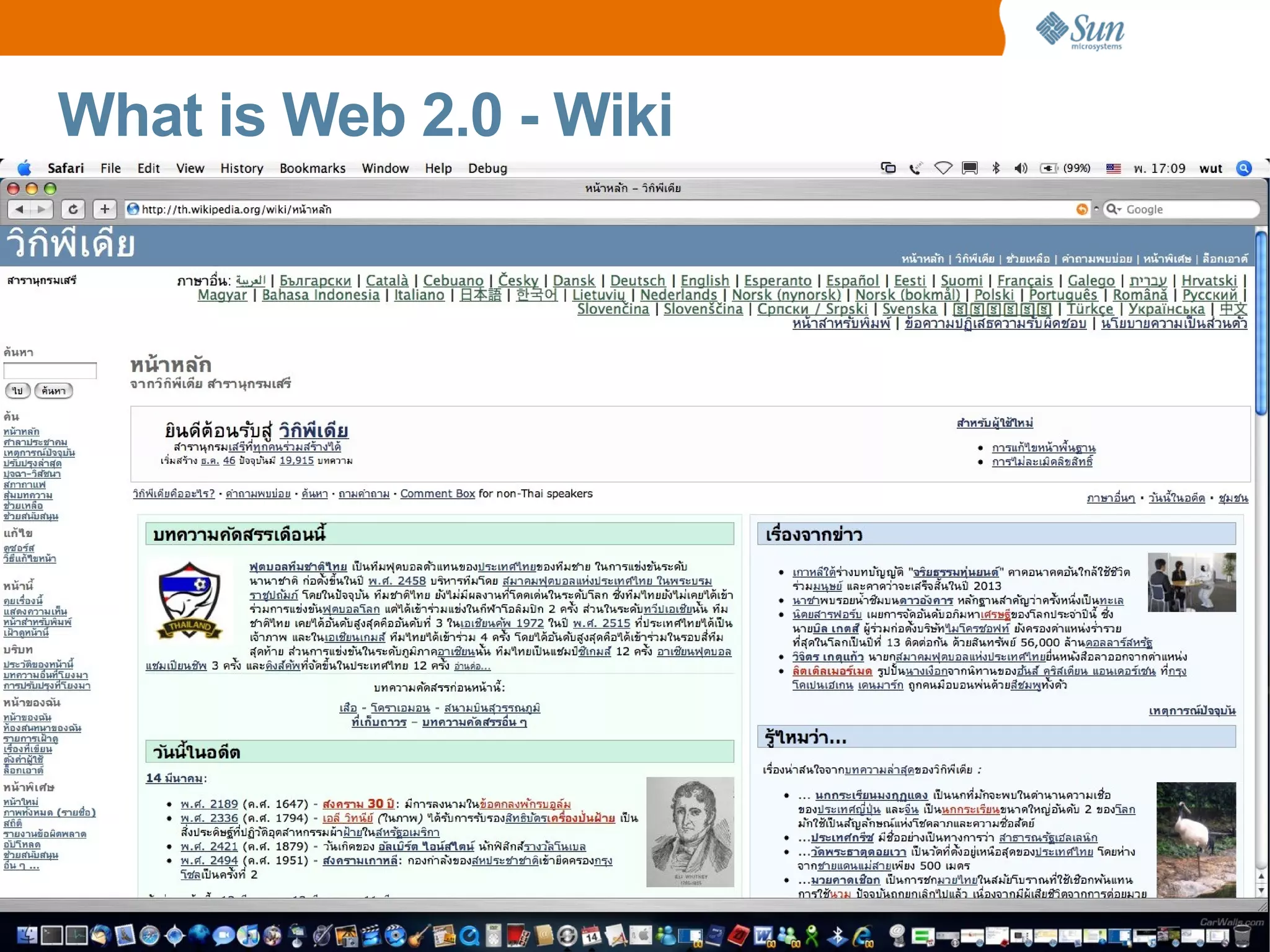Open Activity Monitor in the Dock
This screenshot has height=952, width=1270.
[76, 935]
